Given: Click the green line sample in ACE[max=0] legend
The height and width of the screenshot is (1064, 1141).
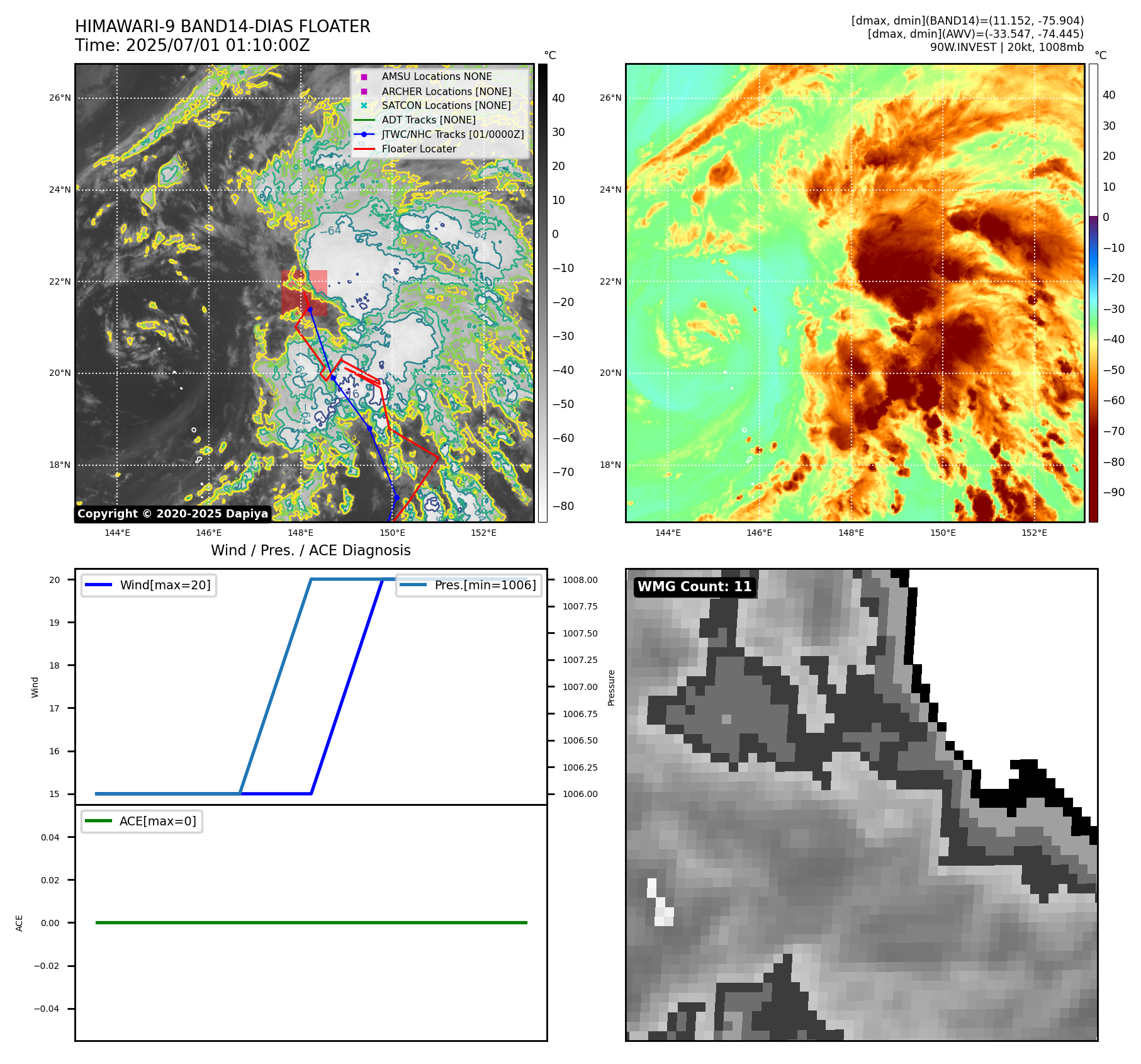Looking at the screenshot, I should (98, 821).
